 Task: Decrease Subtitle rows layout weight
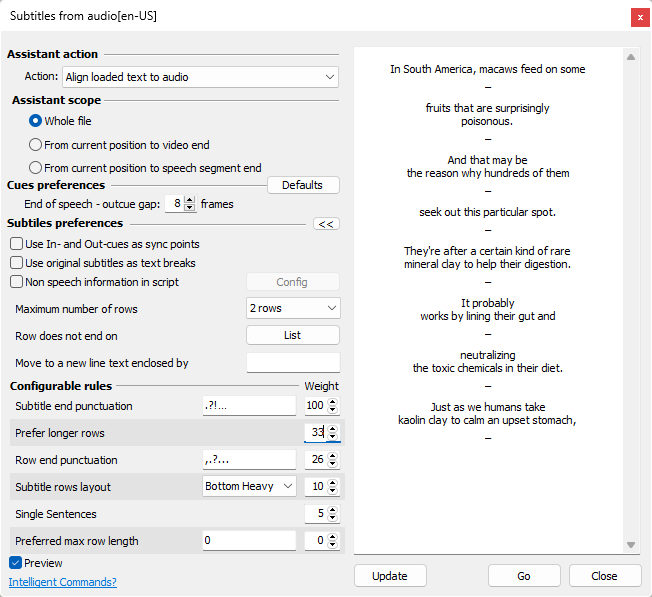(334, 491)
